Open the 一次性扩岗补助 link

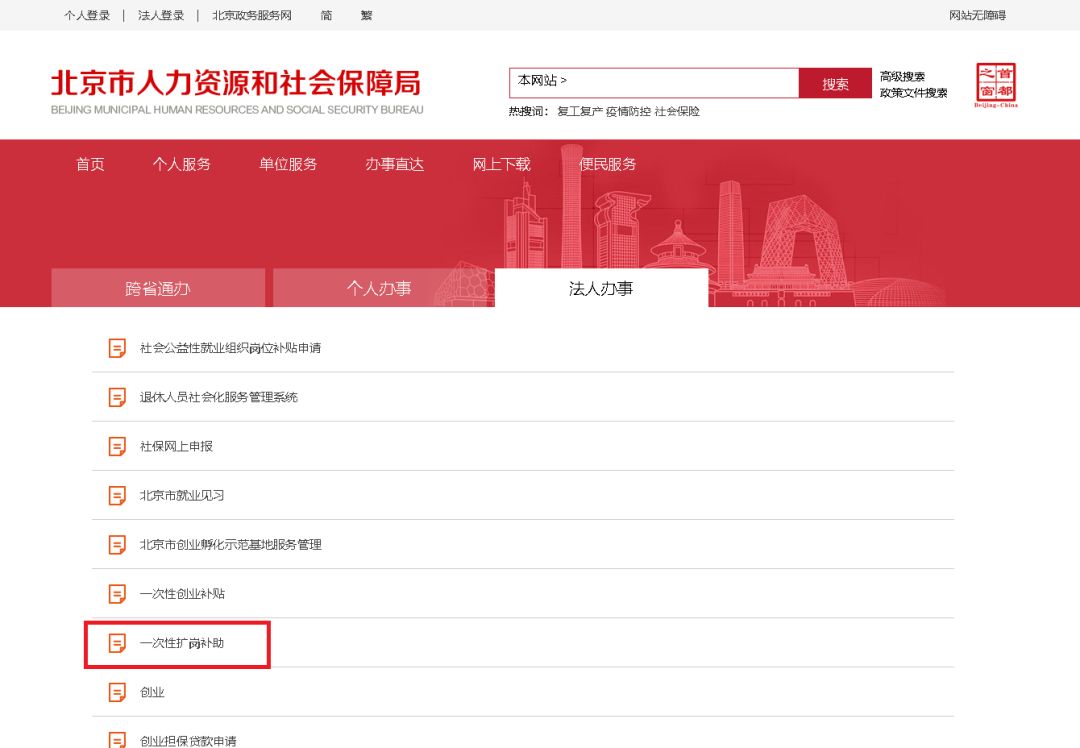click(x=182, y=643)
